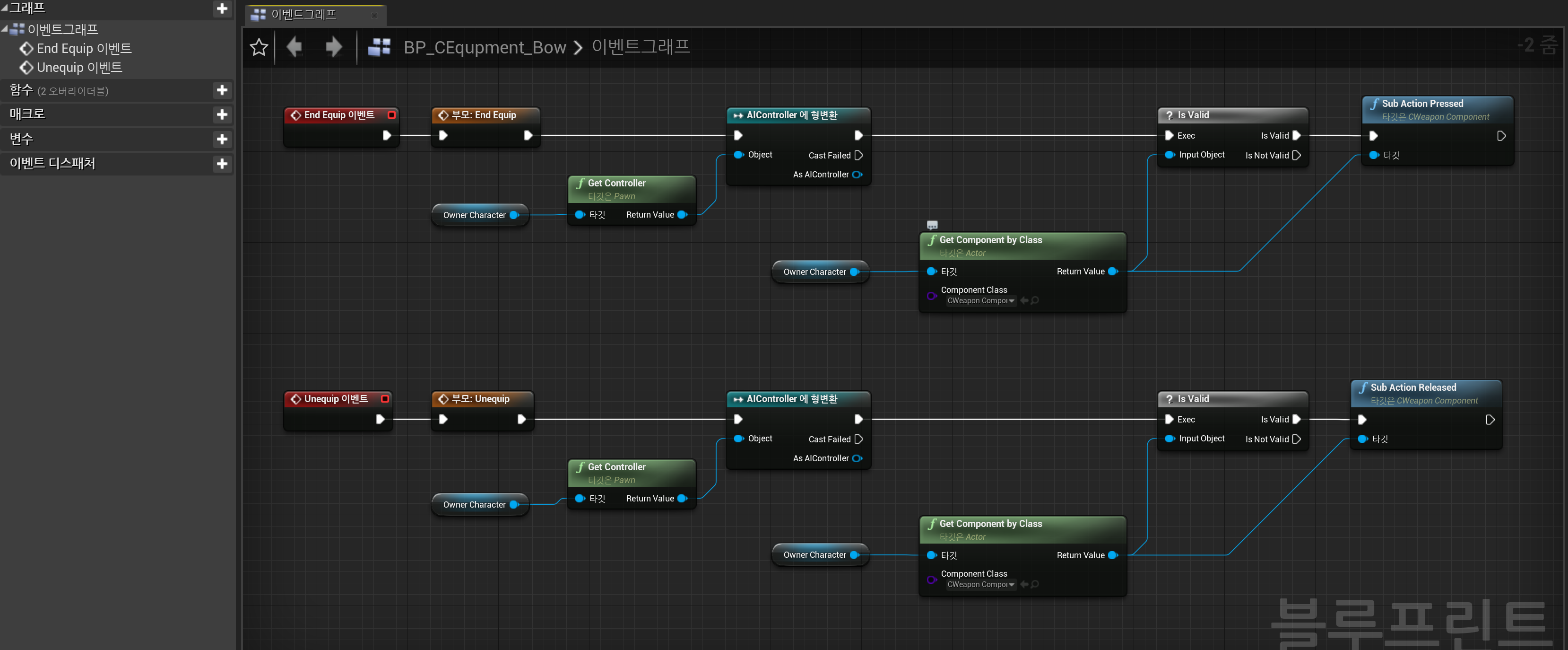1568x650 pixels.
Task: Add a new macro with plus icon
Action: tap(222, 114)
